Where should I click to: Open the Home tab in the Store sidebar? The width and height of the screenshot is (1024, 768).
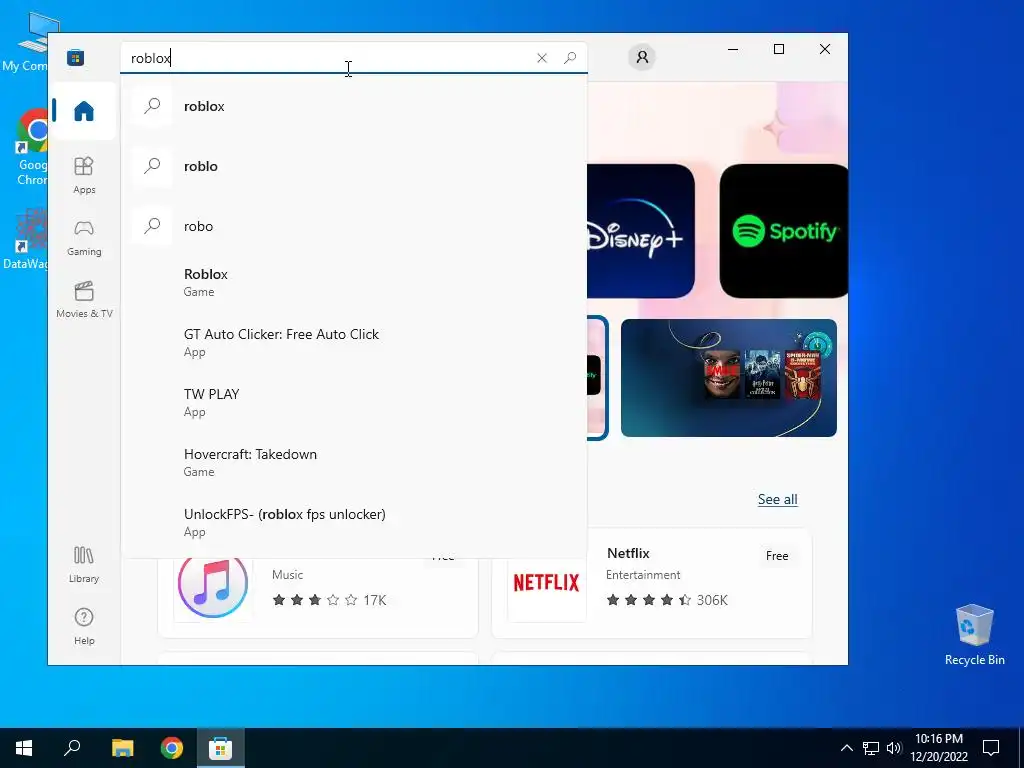click(x=84, y=110)
